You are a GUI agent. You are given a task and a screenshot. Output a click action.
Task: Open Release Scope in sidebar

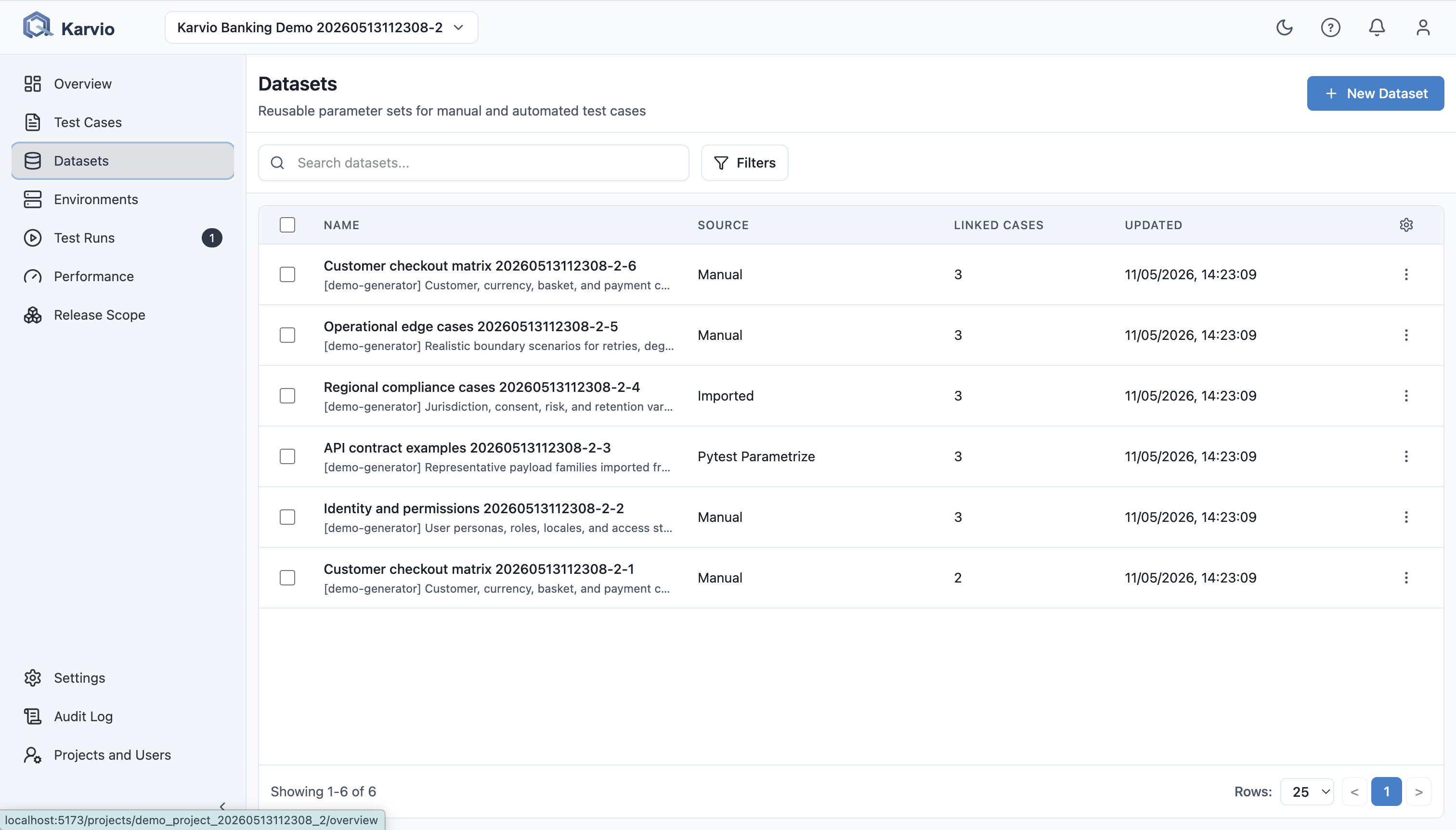(x=123, y=315)
